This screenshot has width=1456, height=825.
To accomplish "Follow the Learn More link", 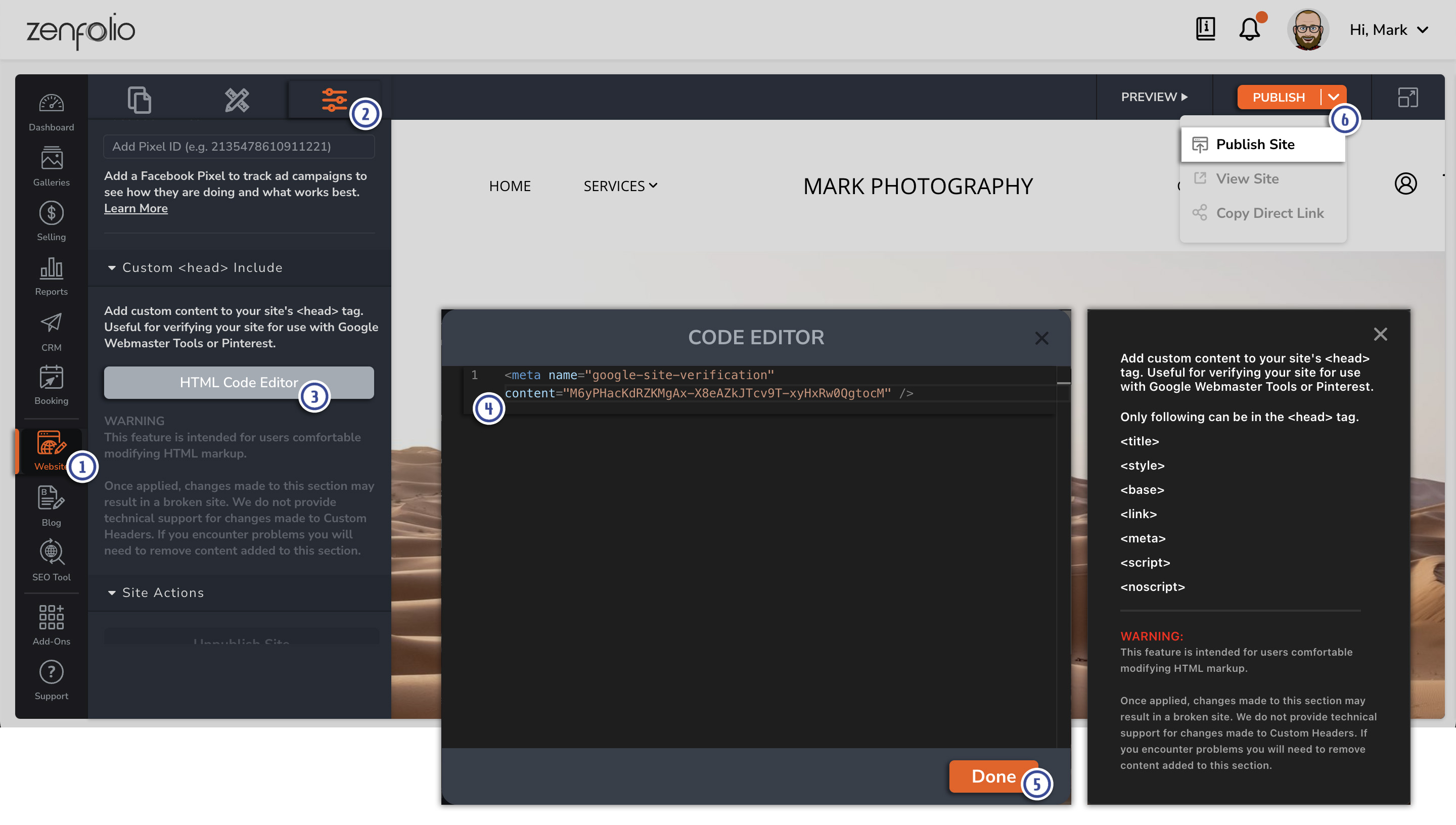I will coord(135,208).
